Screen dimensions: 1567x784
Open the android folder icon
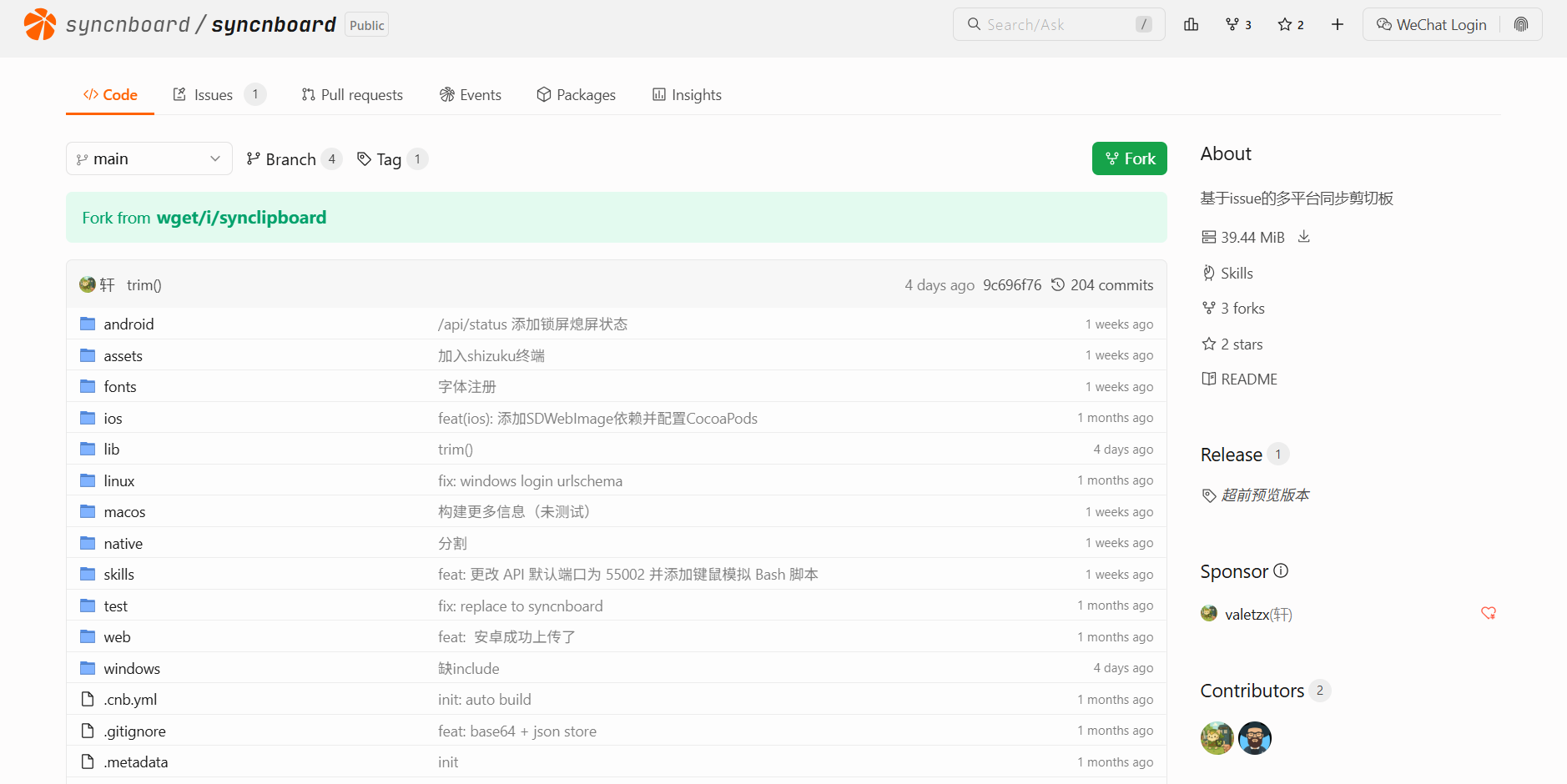click(x=88, y=324)
